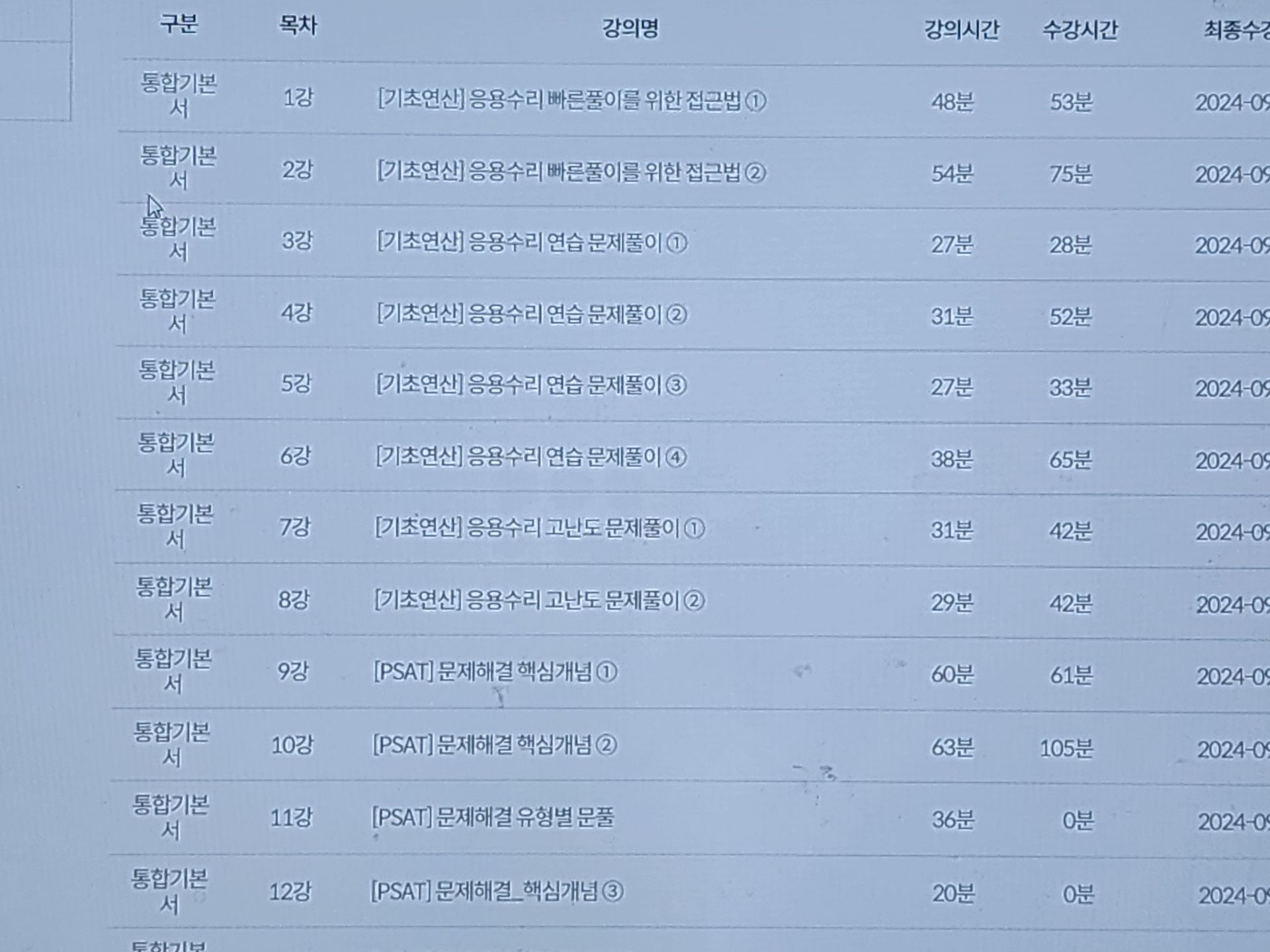Click the 105분 수강시간 cell
1270x952 pixels.
click(x=1066, y=748)
